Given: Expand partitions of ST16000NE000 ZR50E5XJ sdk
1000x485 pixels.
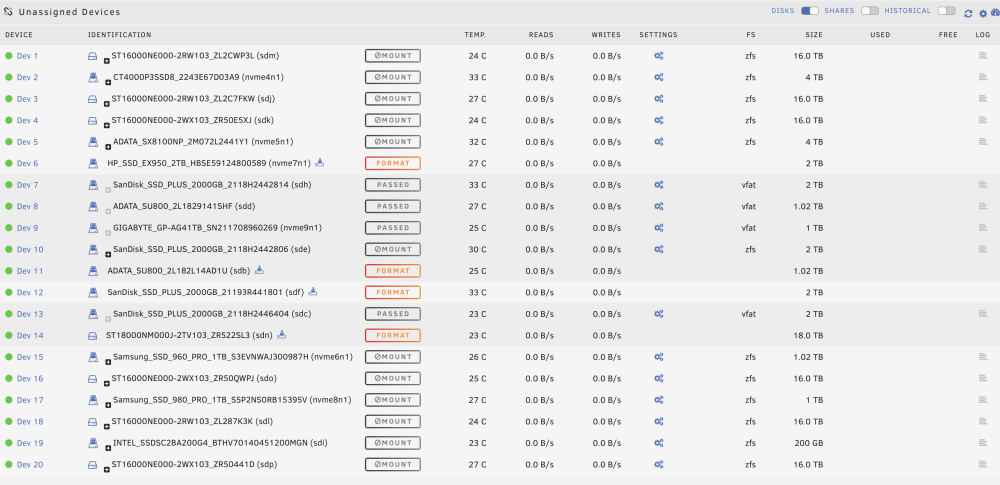Looking at the screenshot, I should coord(107,124).
